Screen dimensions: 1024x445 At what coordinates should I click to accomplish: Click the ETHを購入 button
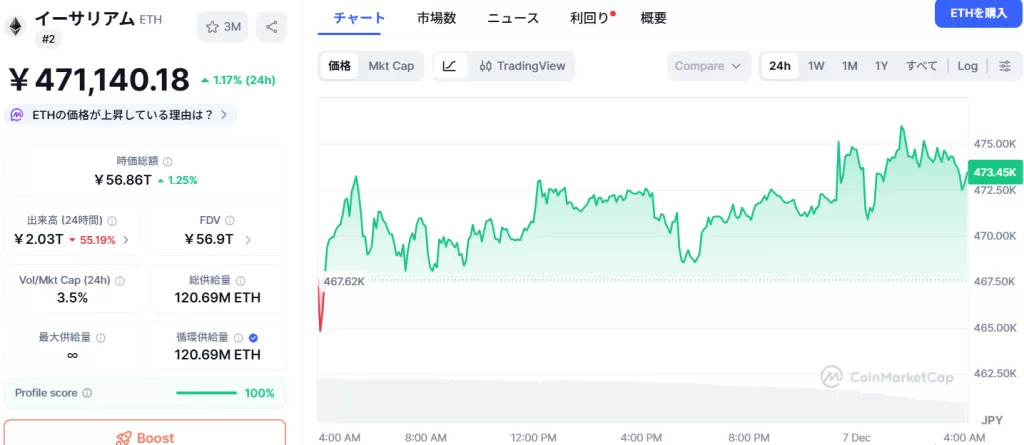[x=978, y=13]
